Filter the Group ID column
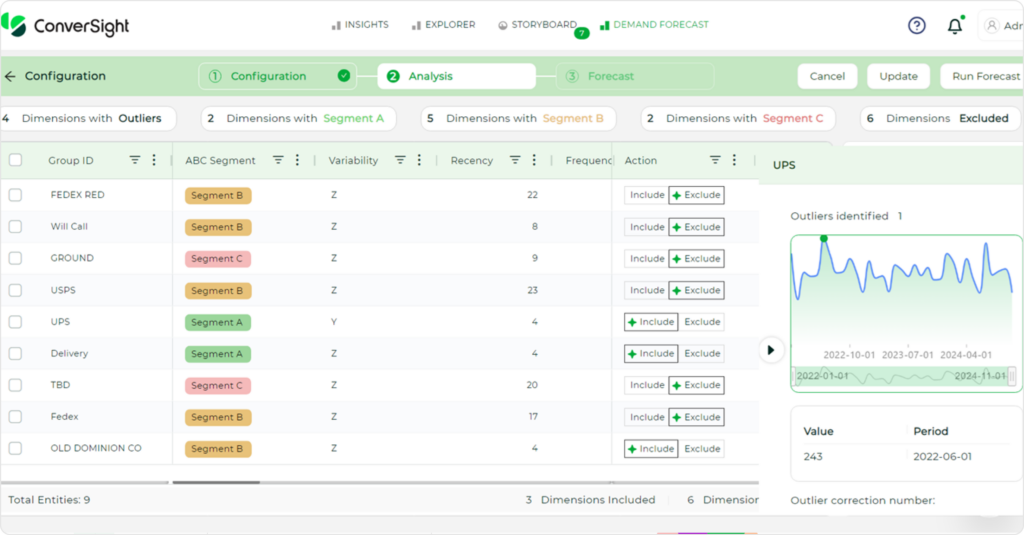 click(135, 160)
